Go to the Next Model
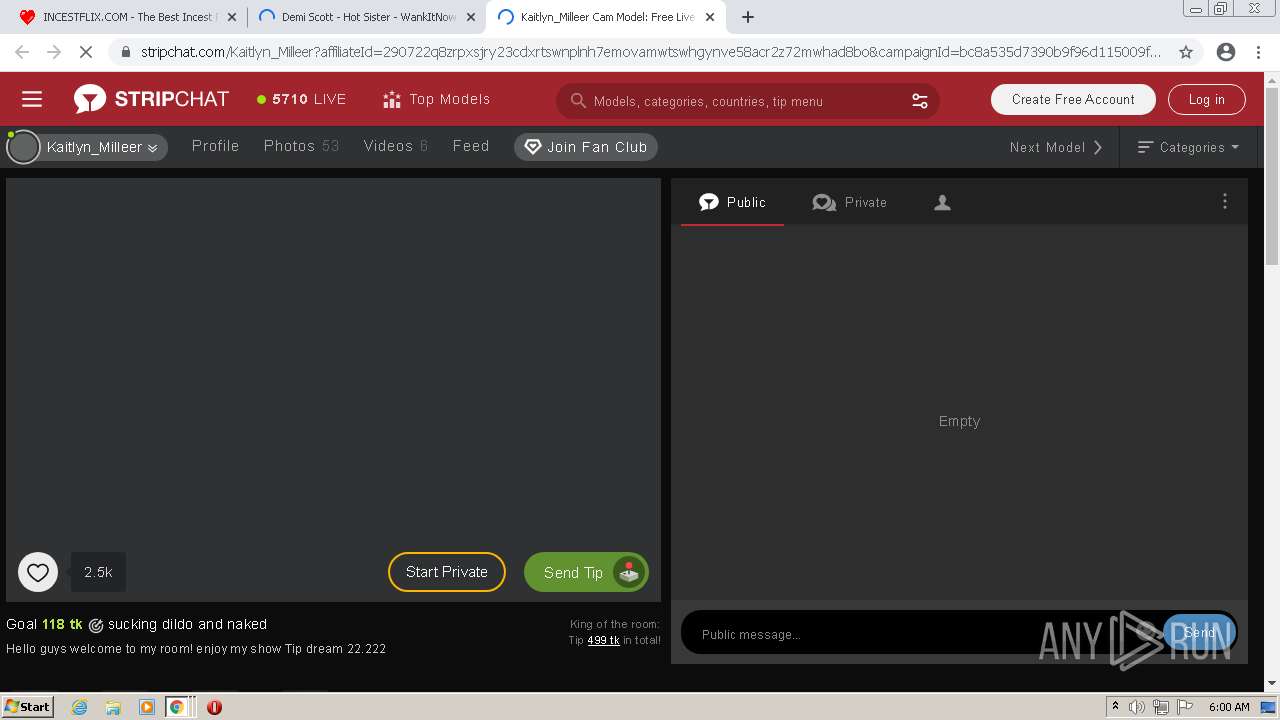1280x720 pixels. point(1056,147)
